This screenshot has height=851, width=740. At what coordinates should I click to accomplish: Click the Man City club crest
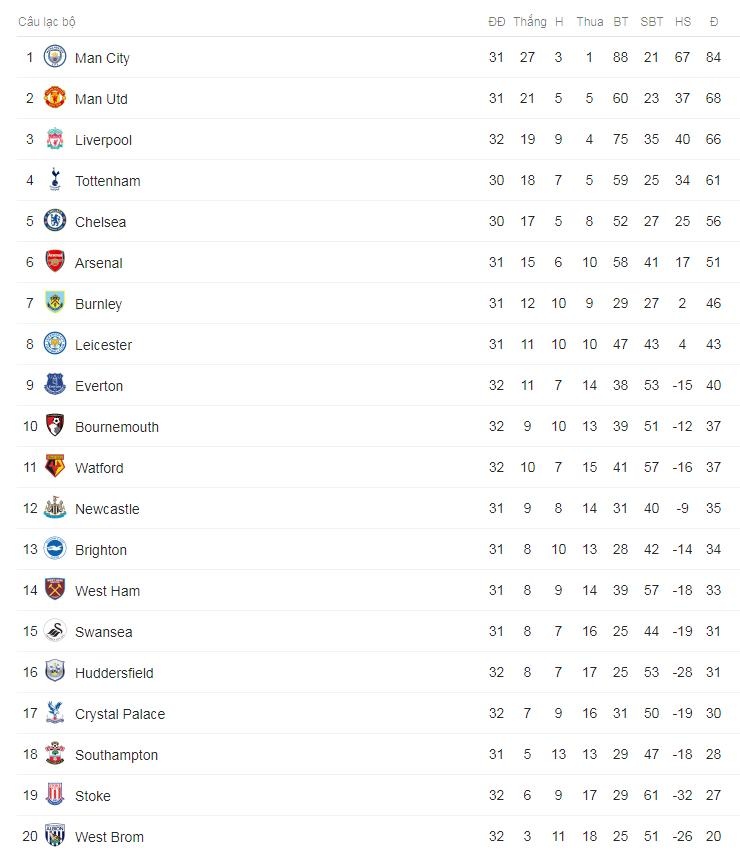[x=55, y=58]
